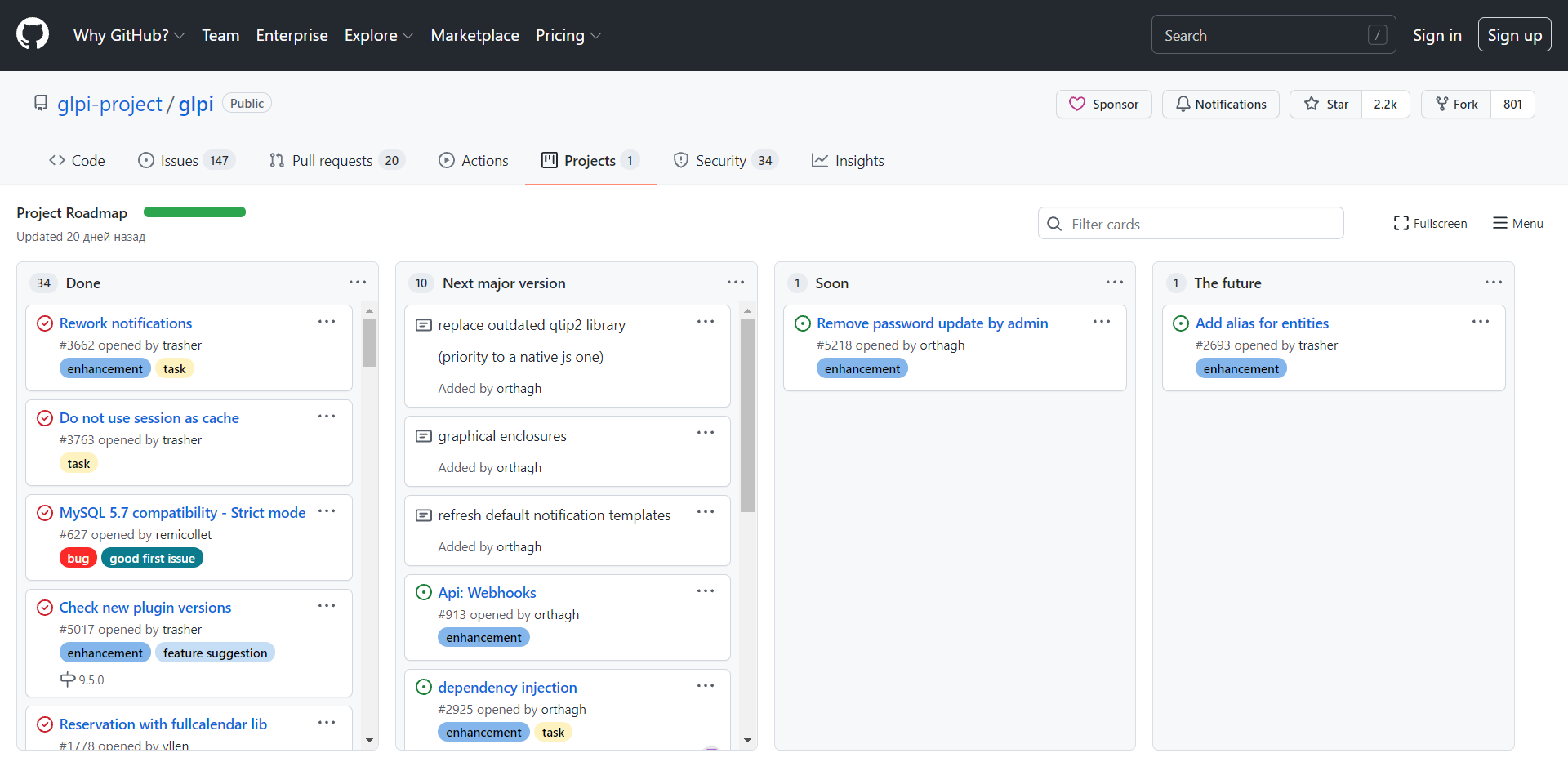Click the 801 forks count
This screenshot has height=762, width=1568.
coord(1512,104)
